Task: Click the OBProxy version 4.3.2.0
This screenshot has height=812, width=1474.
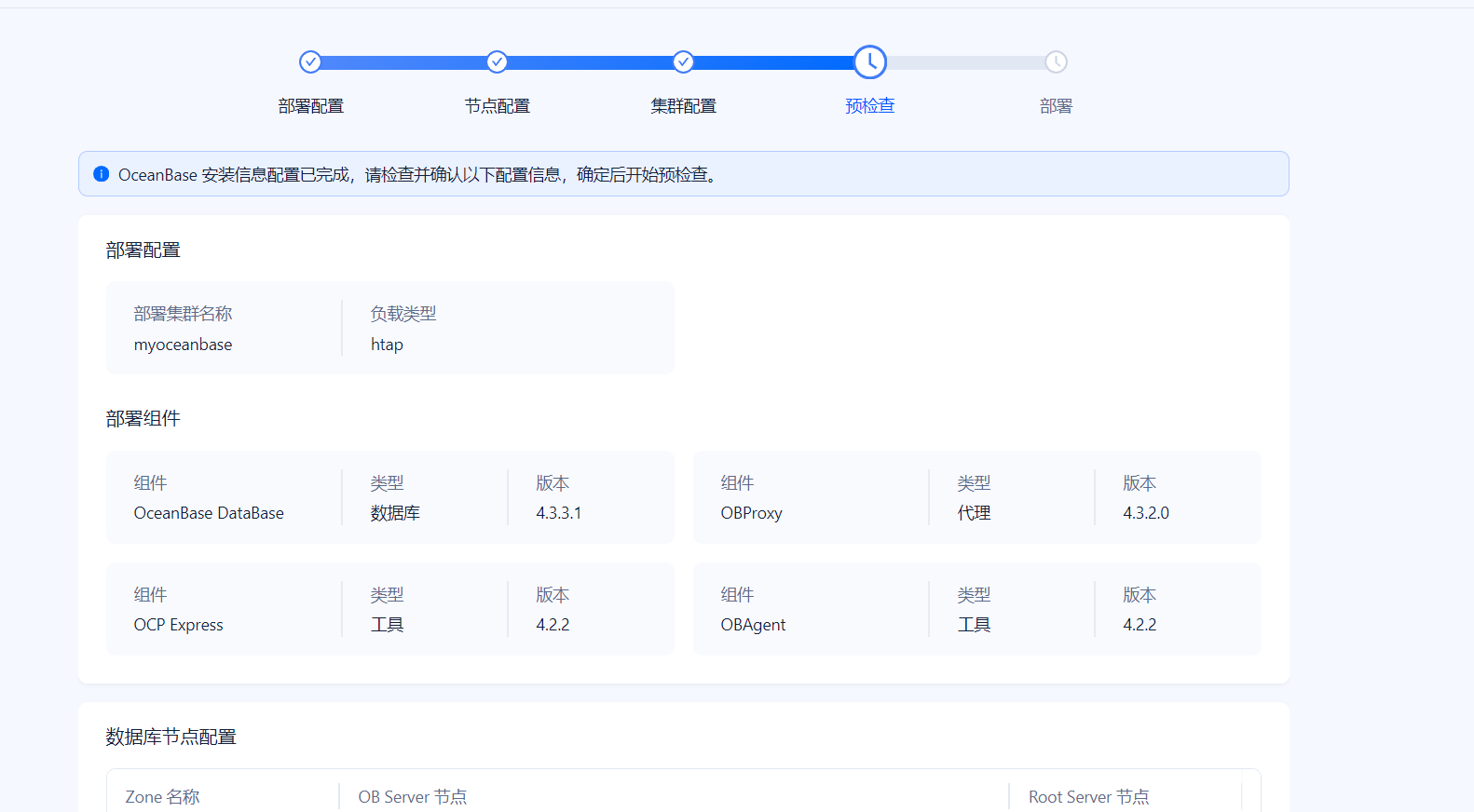Action: point(1146,513)
